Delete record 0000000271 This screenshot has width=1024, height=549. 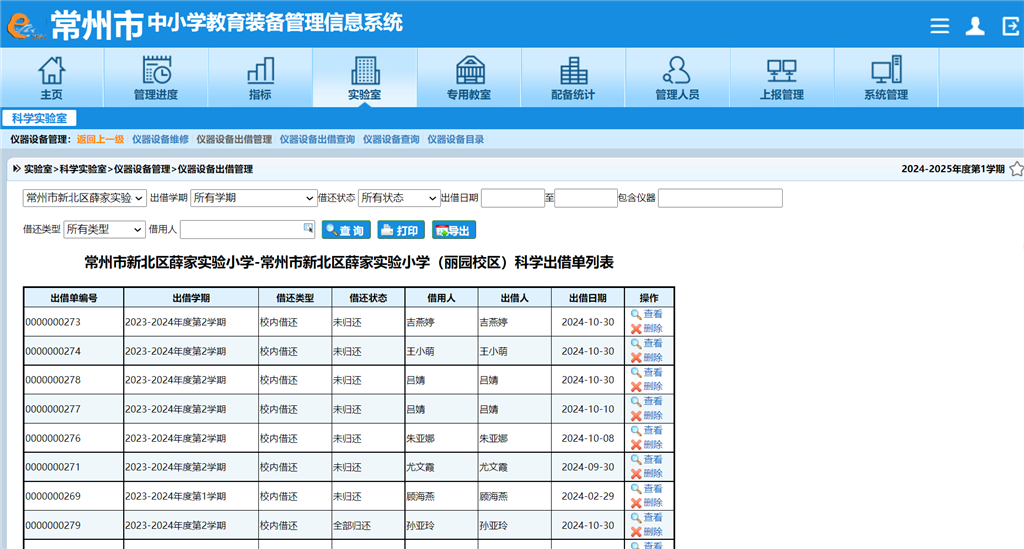[647, 474]
